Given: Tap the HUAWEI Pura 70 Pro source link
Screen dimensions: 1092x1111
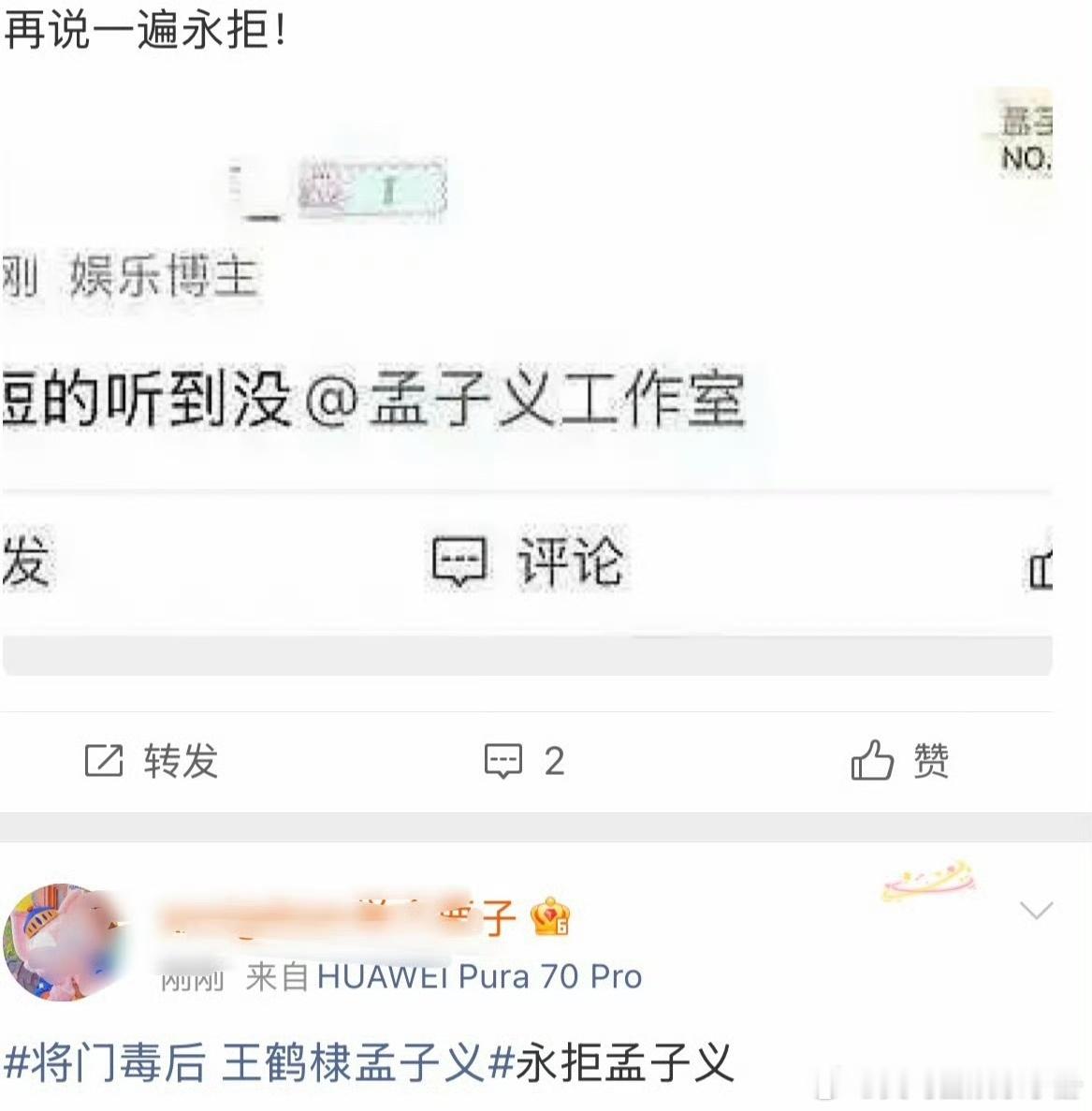Looking at the screenshot, I should click(x=479, y=976).
